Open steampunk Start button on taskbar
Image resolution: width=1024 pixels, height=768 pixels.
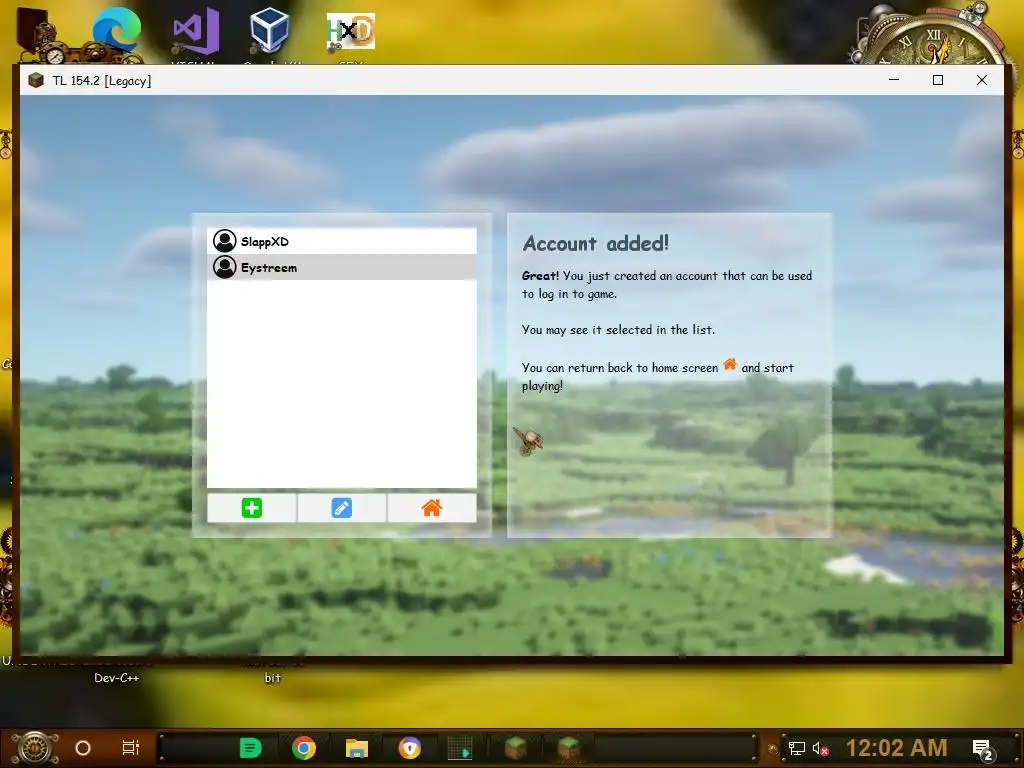click(x=36, y=748)
